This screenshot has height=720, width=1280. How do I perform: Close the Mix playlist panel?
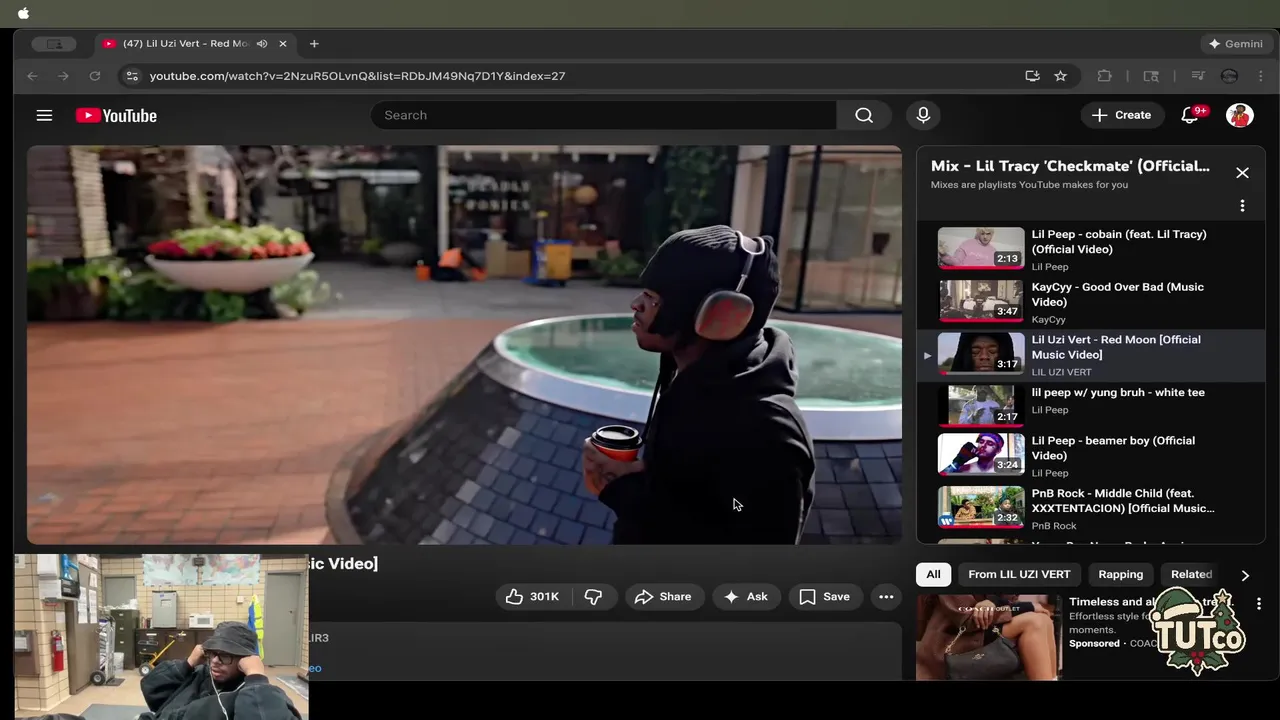coord(1242,173)
